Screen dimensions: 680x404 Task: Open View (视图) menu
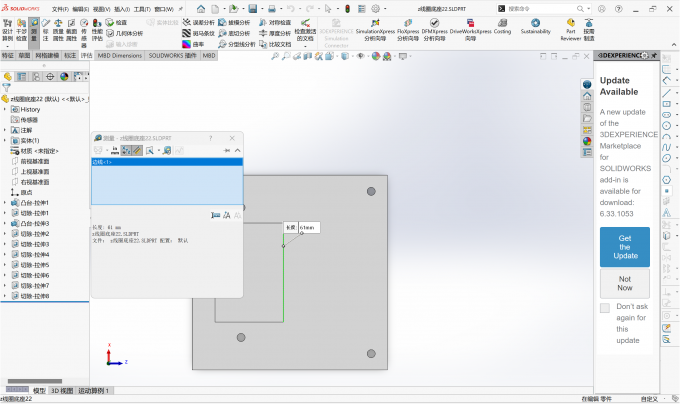(x=101, y=9)
